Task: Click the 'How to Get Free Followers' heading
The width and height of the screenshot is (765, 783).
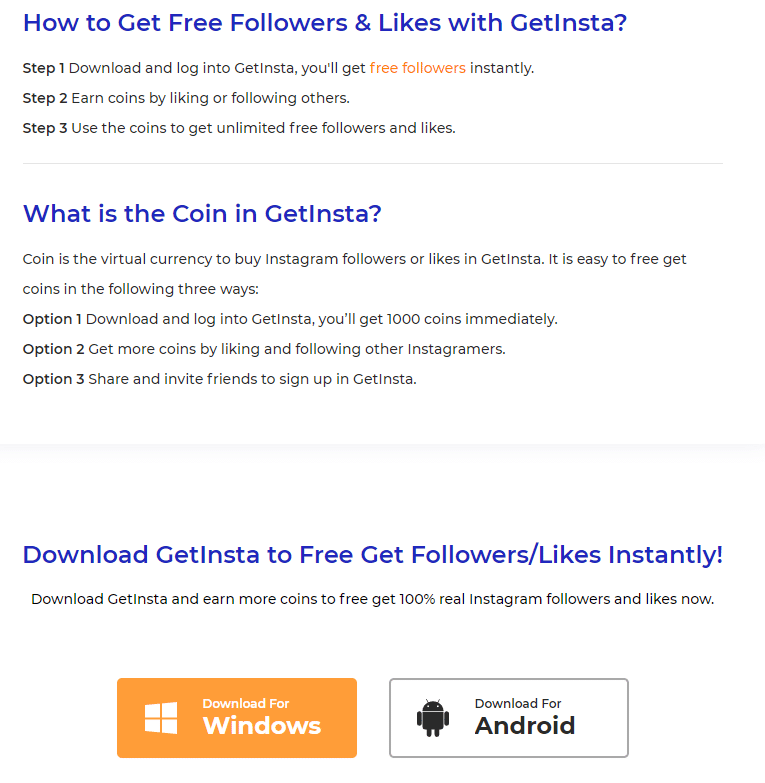Action: tap(325, 23)
